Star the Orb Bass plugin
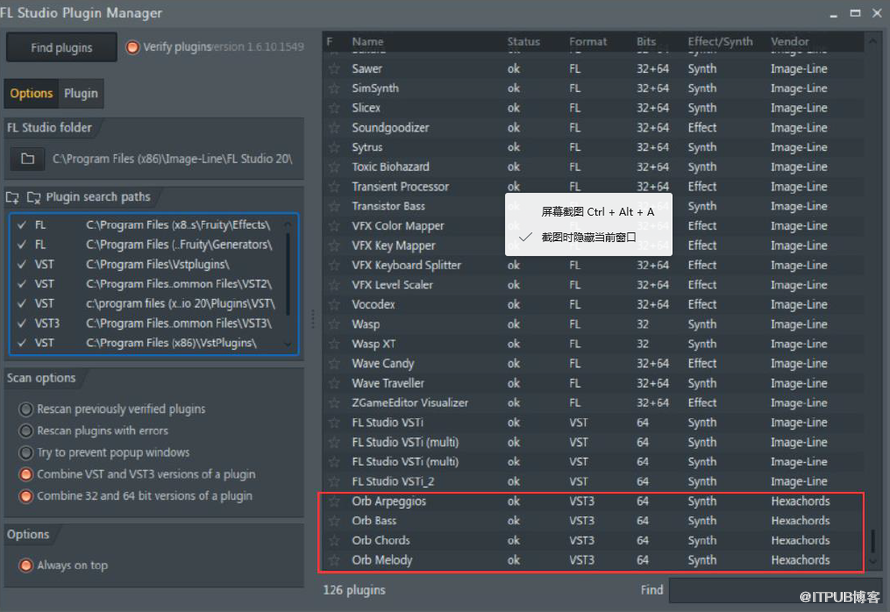The width and height of the screenshot is (890, 612). 334,521
